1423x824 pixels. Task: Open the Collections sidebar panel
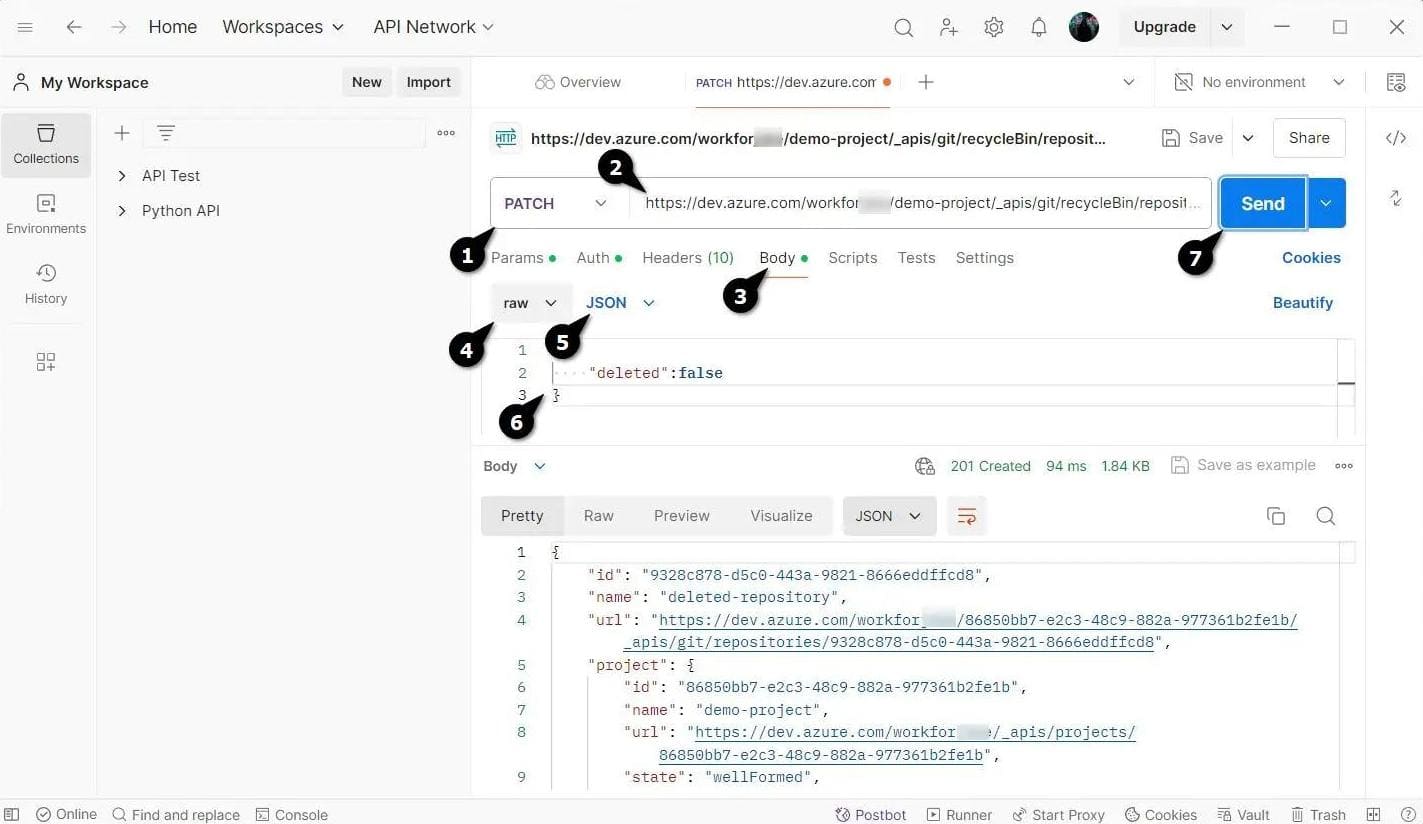[x=46, y=145]
